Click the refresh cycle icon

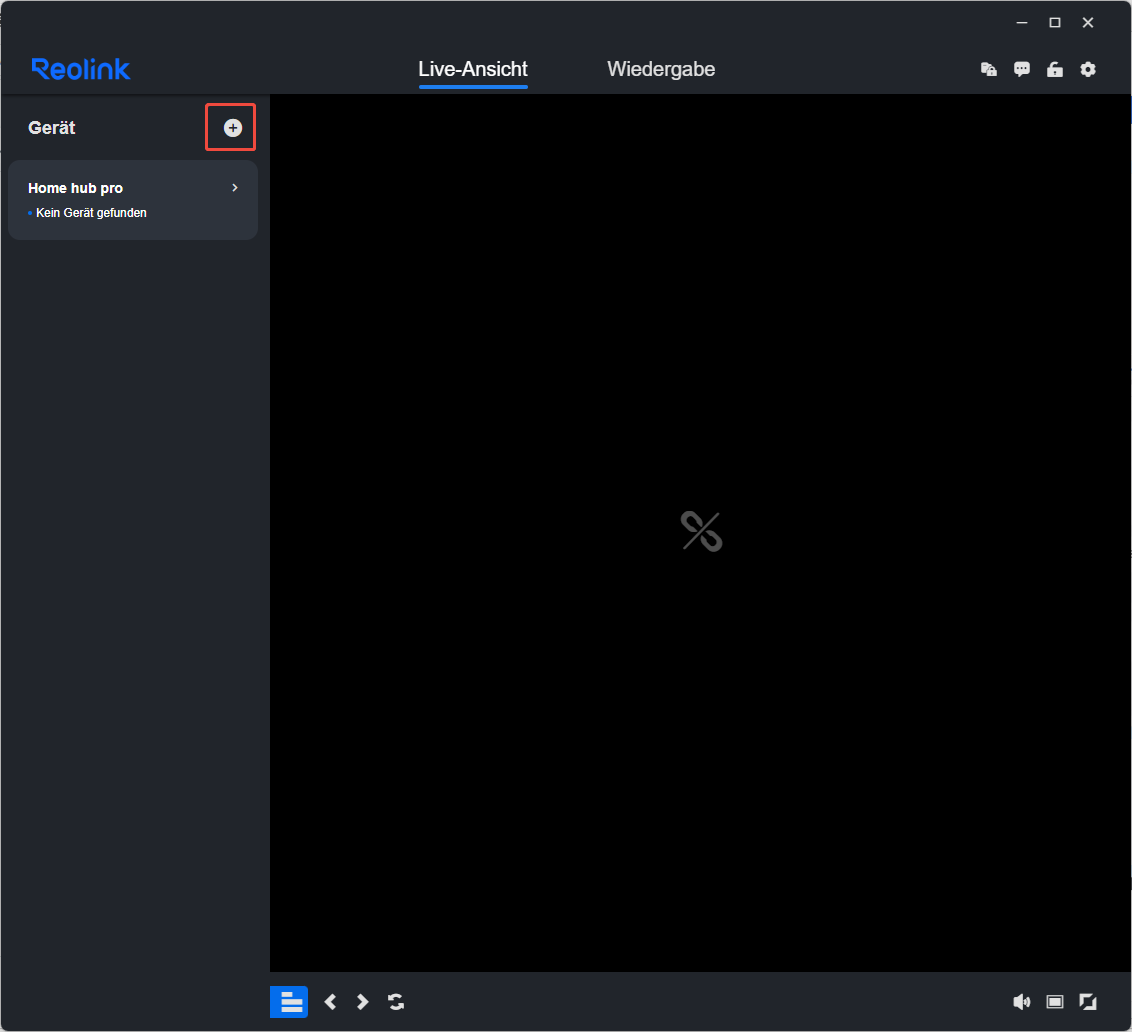[396, 1002]
